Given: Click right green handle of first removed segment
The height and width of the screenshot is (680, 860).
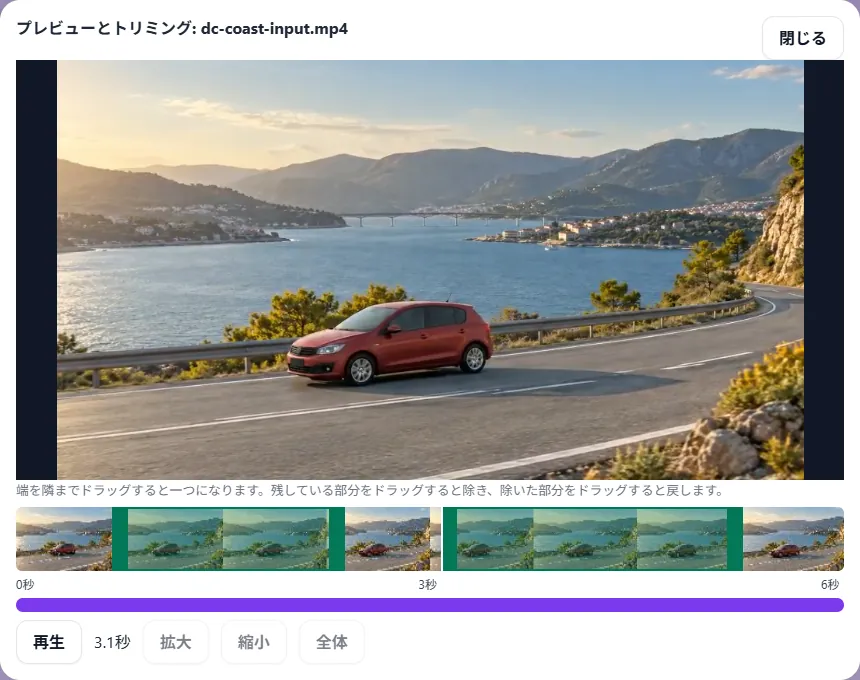Looking at the screenshot, I should pyautogui.click(x=337, y=539).
